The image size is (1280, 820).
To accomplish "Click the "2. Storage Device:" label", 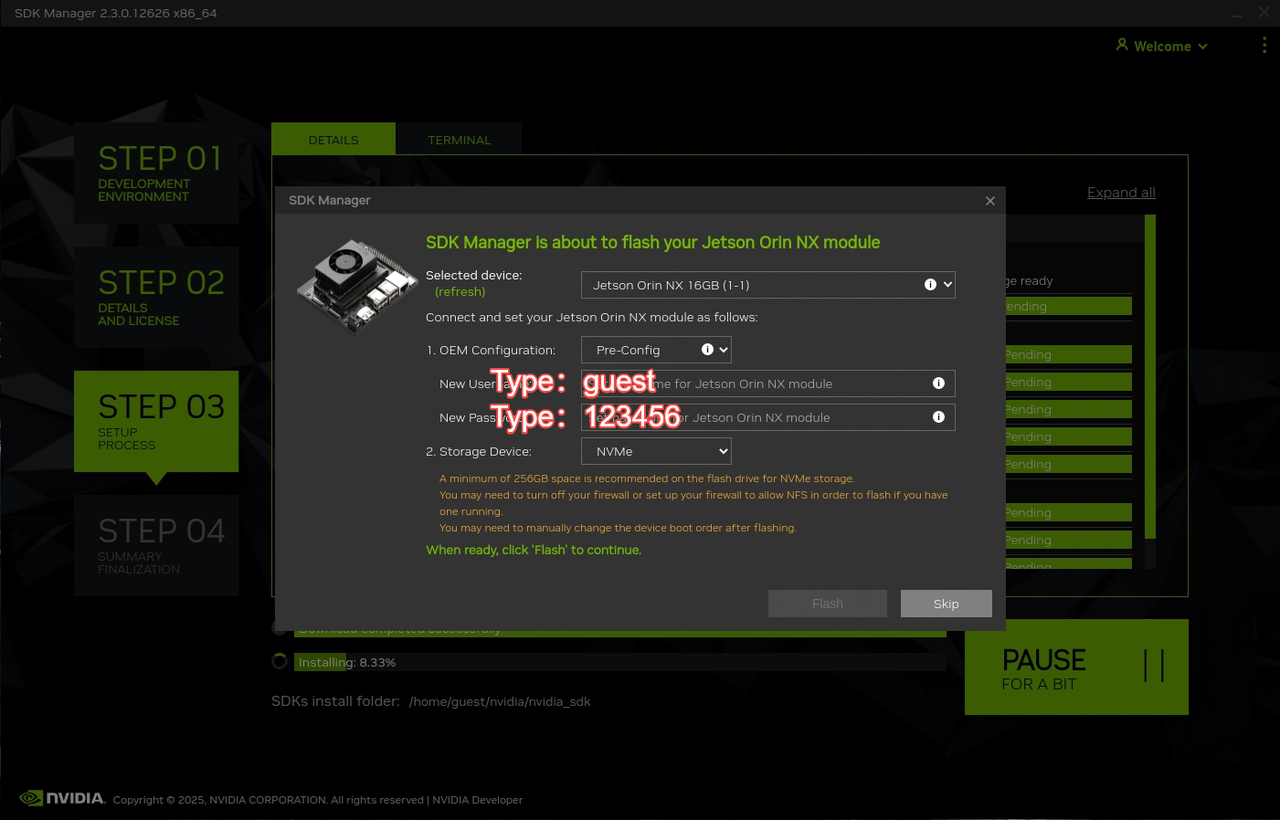I will (x=479, y=451).
